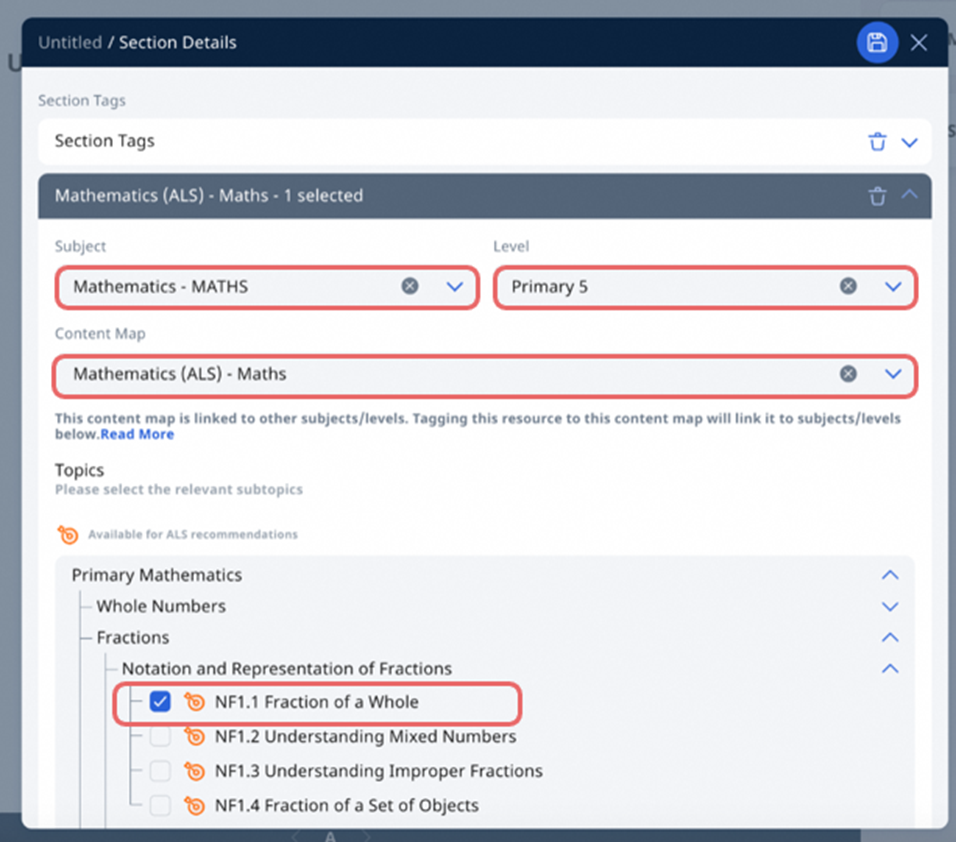The width and height of the screenshot is (956, 842).
Task: Check NF1.2 Understanding Mixed Numbers
Action: click(x=160, y=737)
